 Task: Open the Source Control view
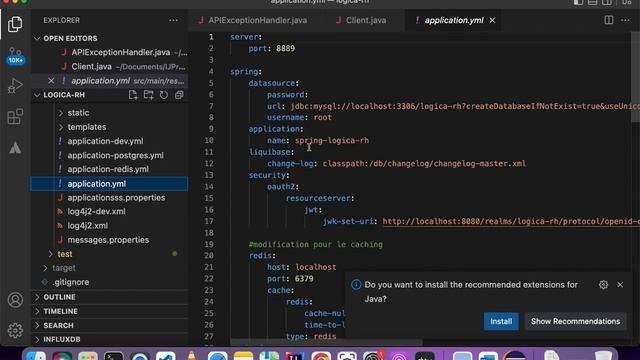[15, 56]
